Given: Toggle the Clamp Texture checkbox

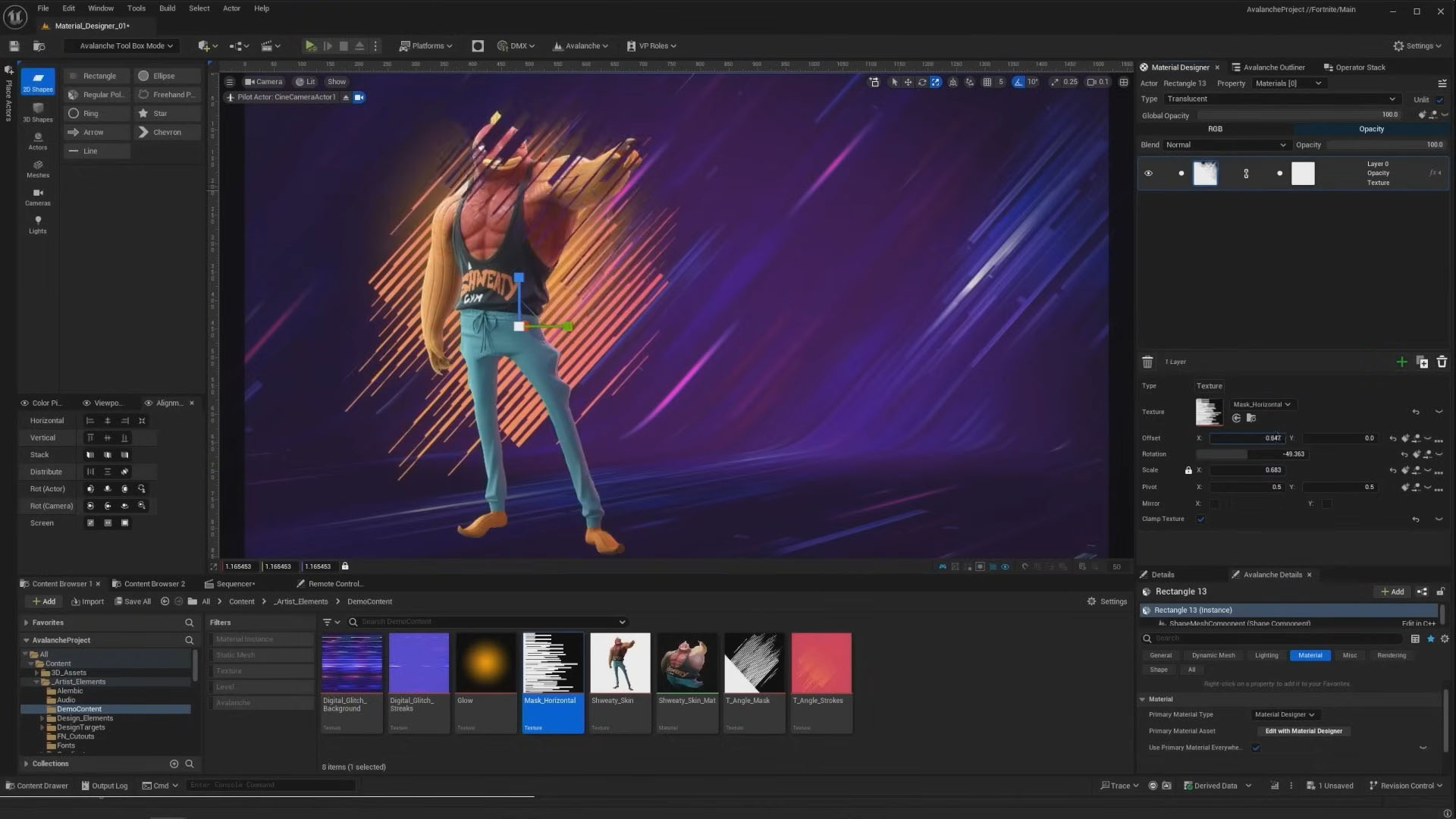Looking at the screenshot, I should click(x=1200, y=519).
